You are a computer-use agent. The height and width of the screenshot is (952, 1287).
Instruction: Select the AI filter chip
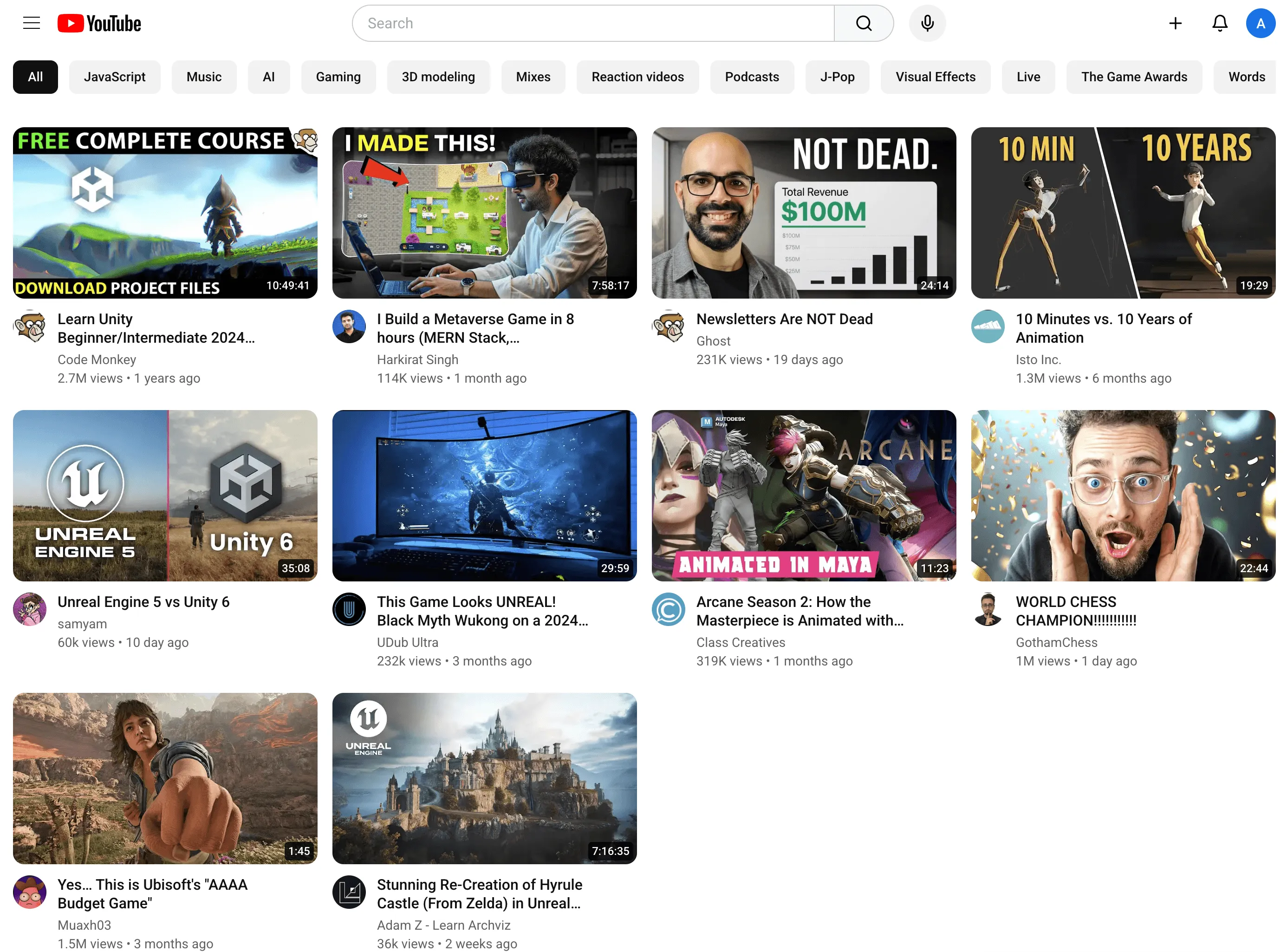click(268, 77)
